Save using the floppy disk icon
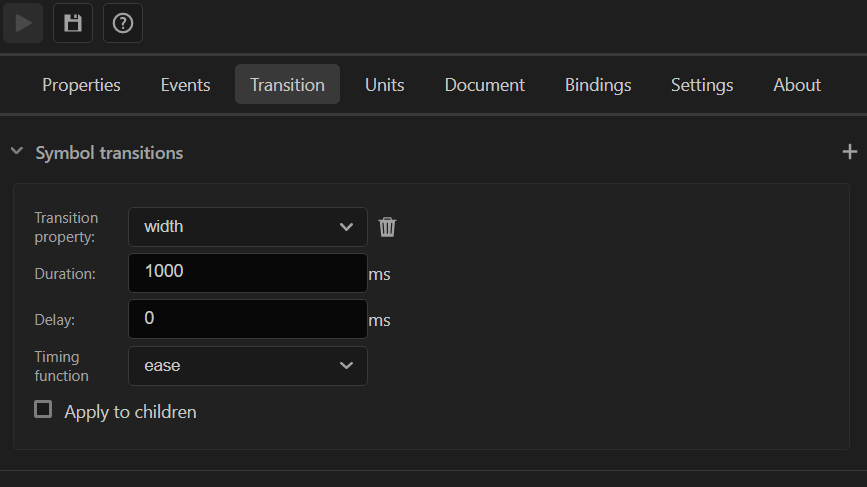 coord(73,23)
